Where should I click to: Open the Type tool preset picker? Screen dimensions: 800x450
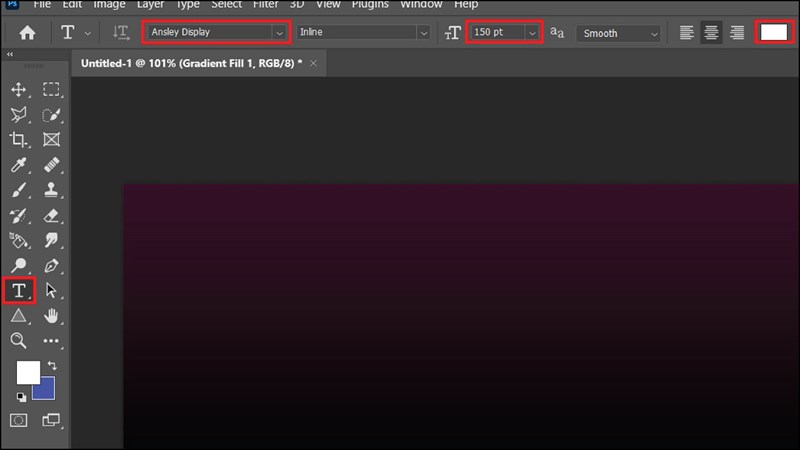pyautogui.click(x=88, y=34)
